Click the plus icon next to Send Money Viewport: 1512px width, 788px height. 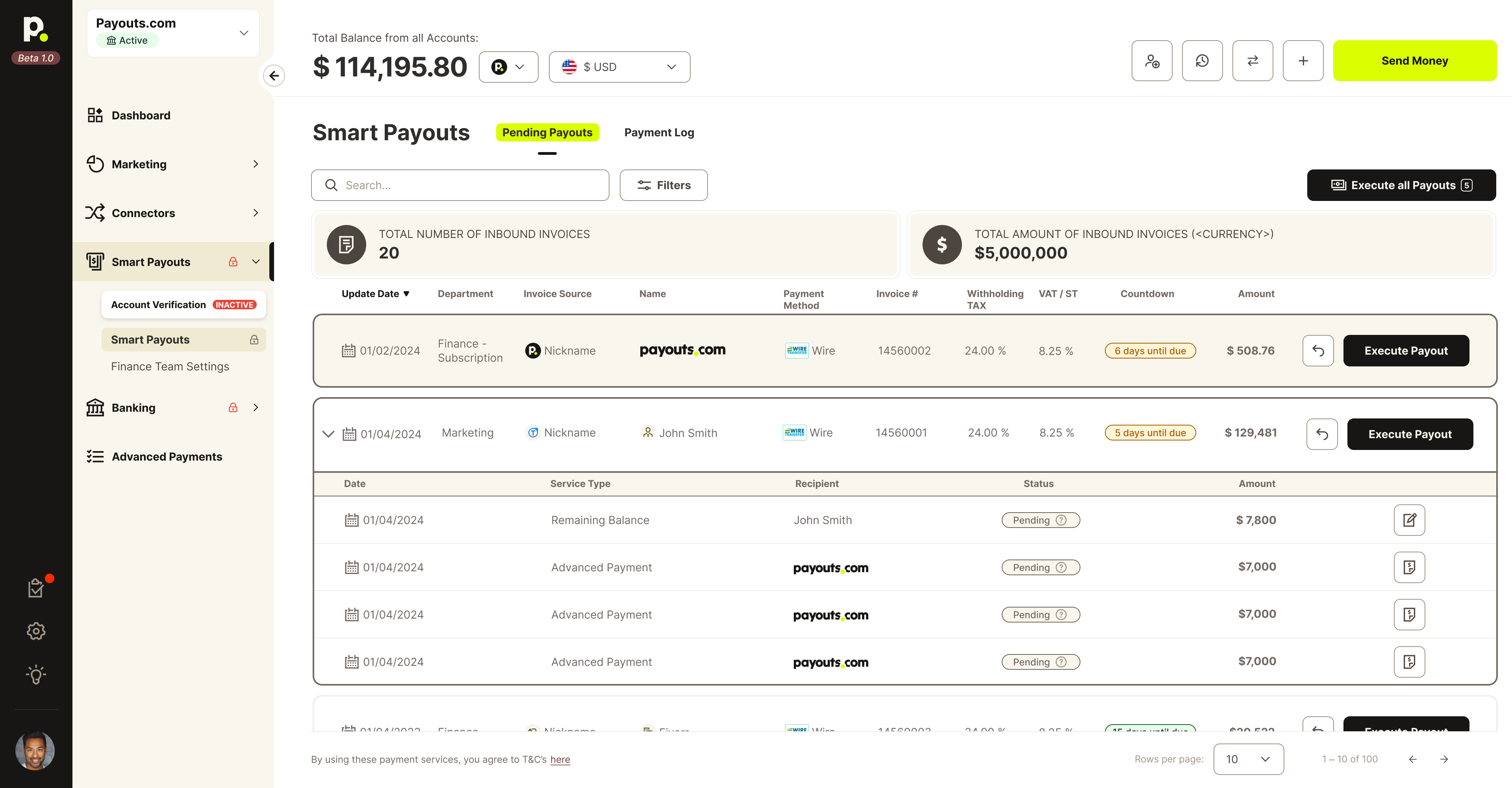coord(1303,61)
